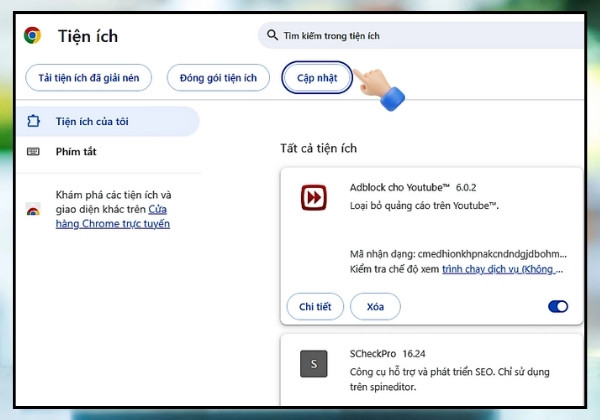Click text 'Loại bỏ quảng cáo trên Youtube™.'
Screen dimensions: 600x420
[424, 206]
